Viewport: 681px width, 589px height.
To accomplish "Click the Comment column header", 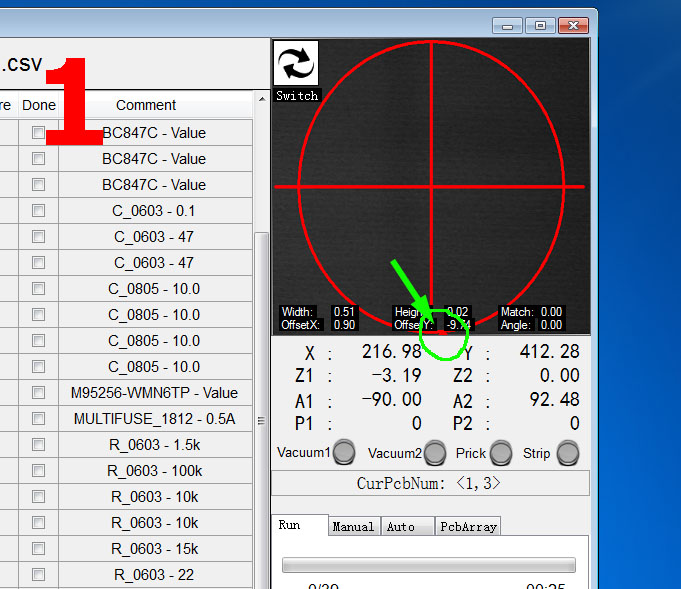I will coord(155,105).
